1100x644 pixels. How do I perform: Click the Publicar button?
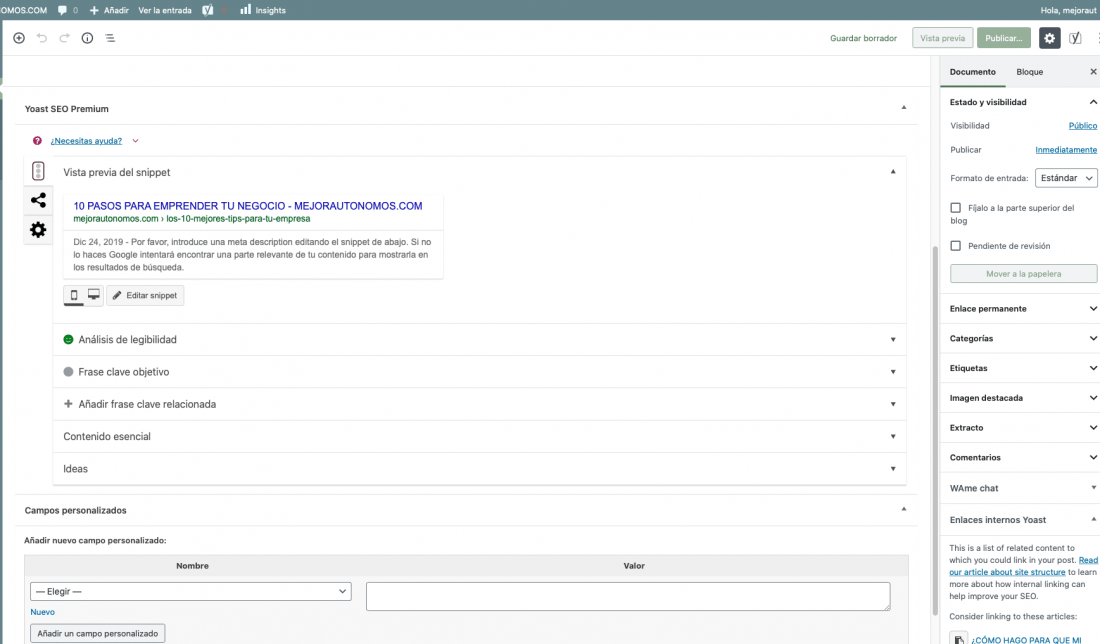click(x=1004, y=38)
